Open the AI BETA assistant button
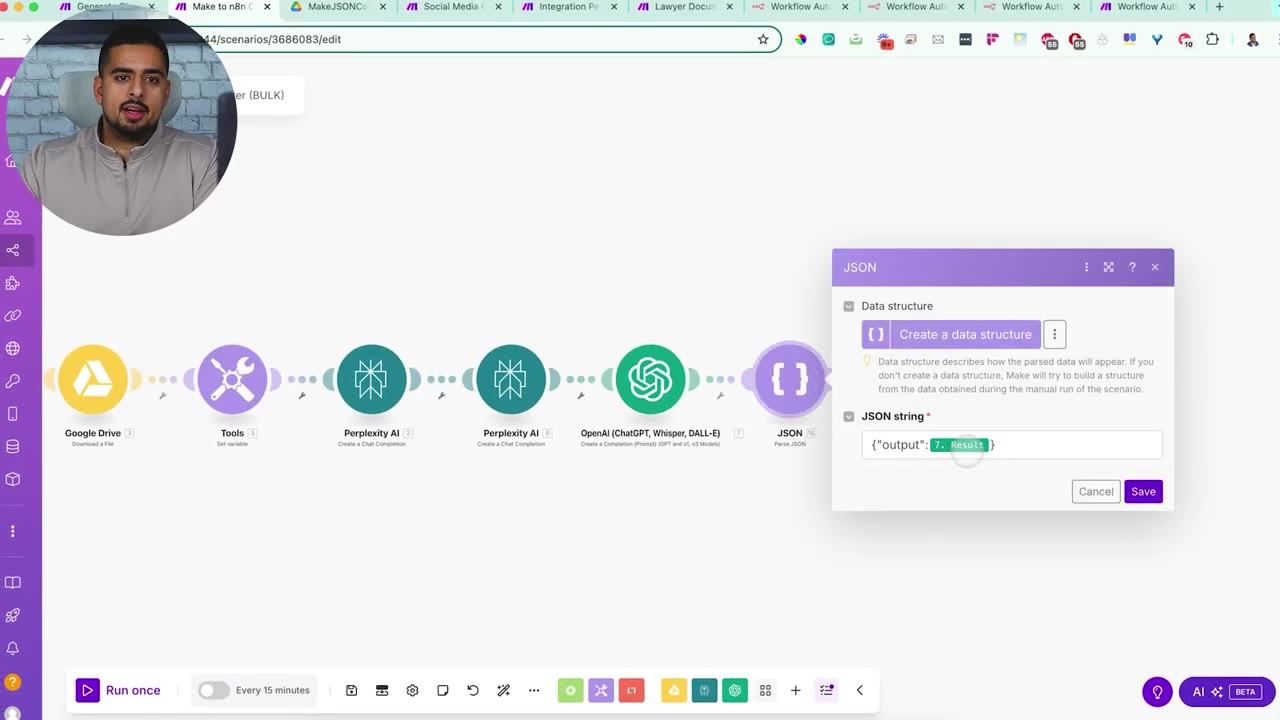 pyautogui.click(x=1226, y=692)
